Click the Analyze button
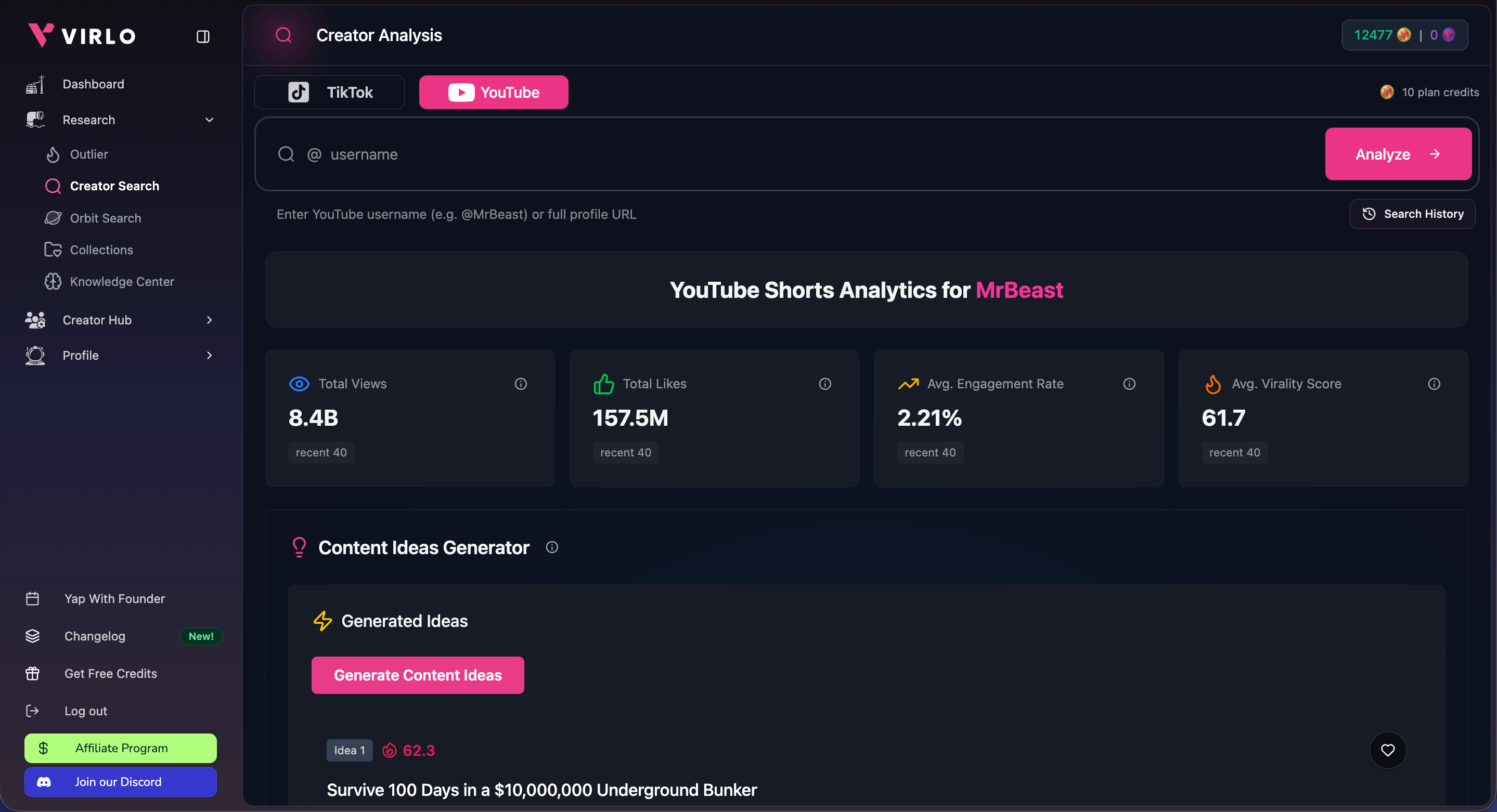1497x812 pixels. [x=1398, y=154]
